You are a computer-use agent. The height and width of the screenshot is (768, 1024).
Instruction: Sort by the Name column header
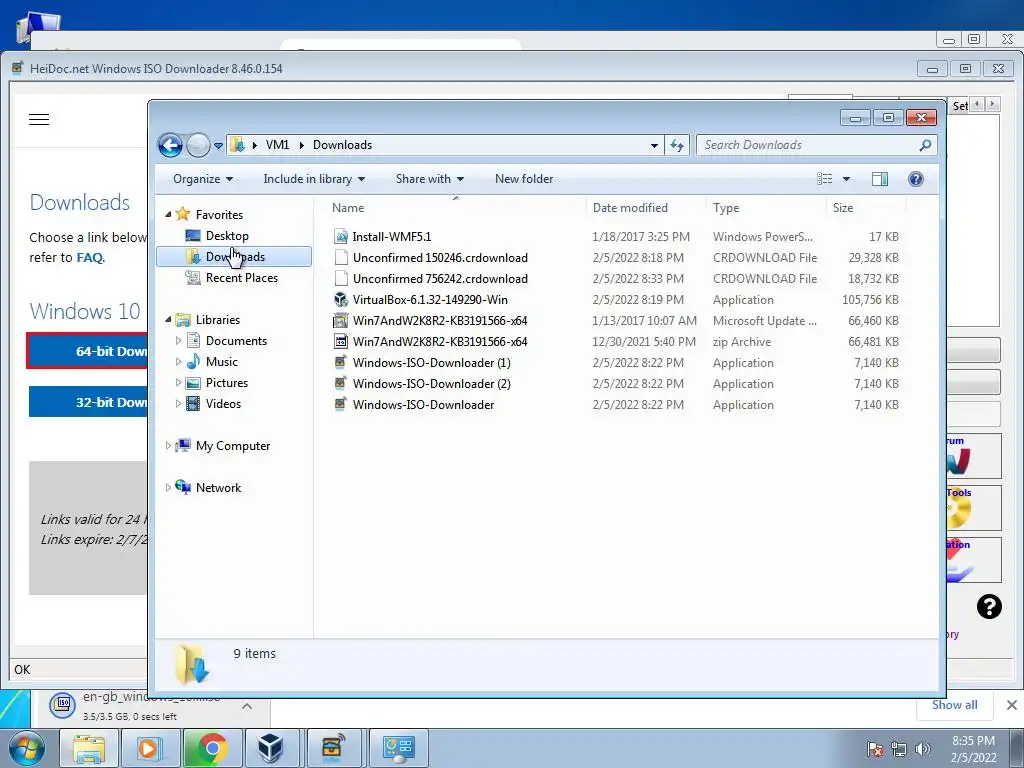click(x=455, y=208)
